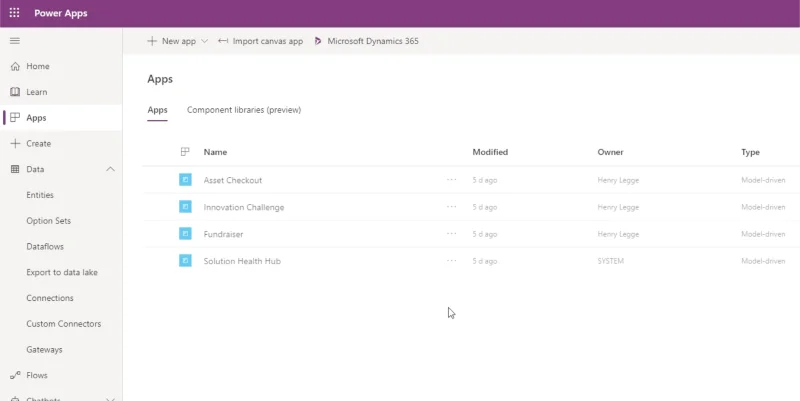
Task: Click the Solution Health Hub app icon
Action: [x=185, y=261]
